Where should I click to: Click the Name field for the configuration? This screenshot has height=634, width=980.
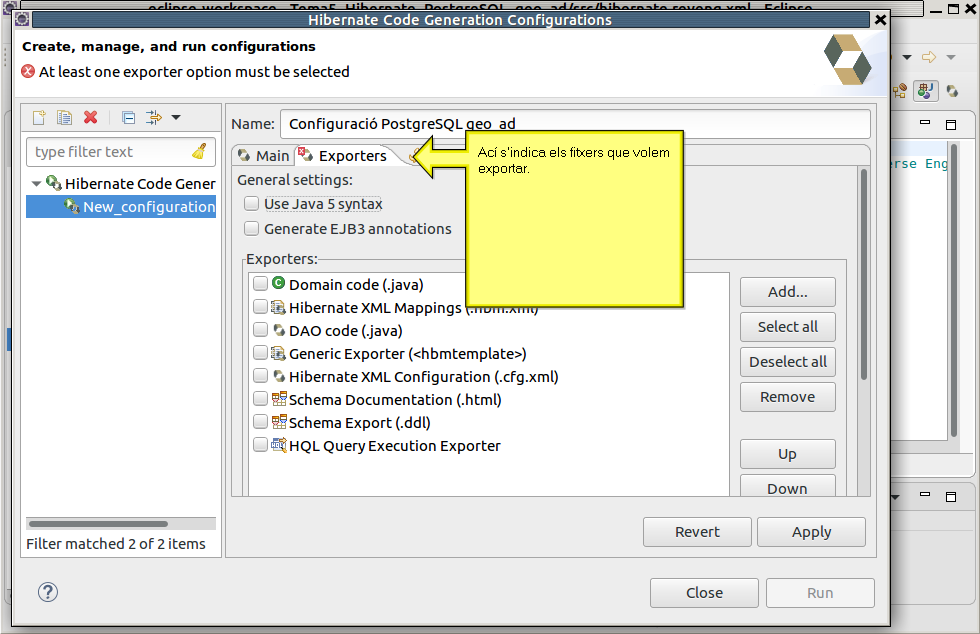pos(575,124)
